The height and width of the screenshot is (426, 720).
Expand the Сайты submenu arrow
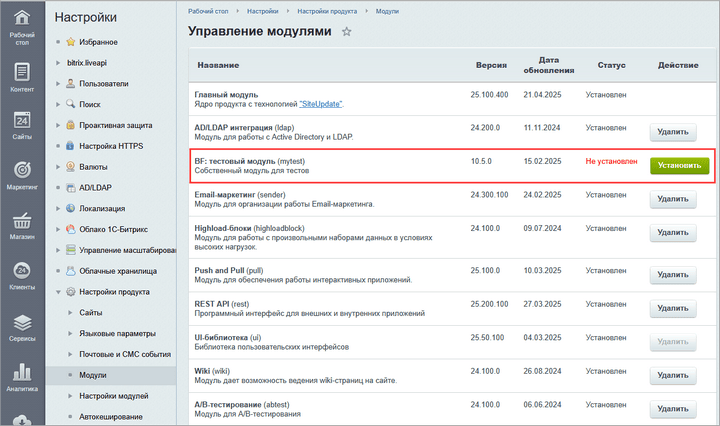(70, 313)
